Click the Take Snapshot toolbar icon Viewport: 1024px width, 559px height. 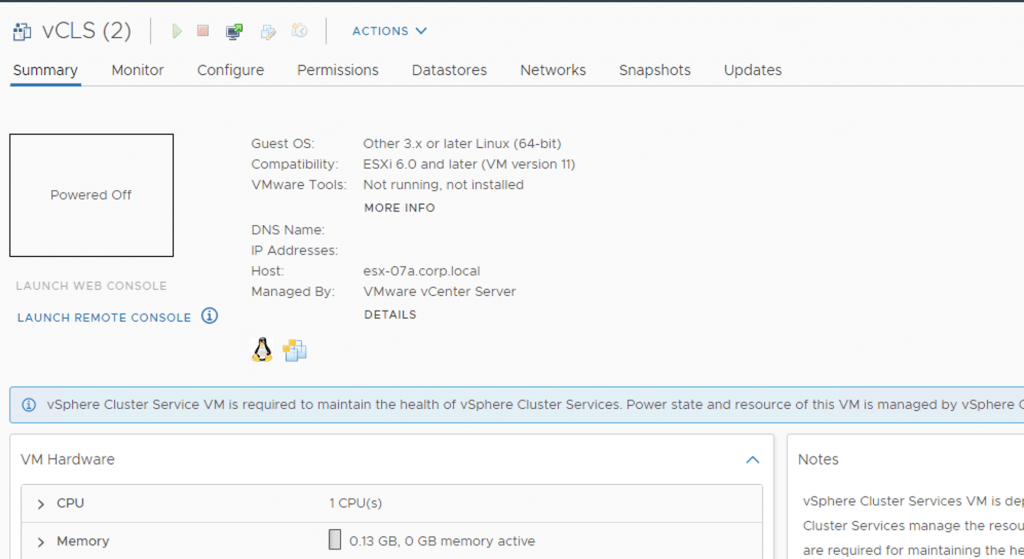point(299,31)
